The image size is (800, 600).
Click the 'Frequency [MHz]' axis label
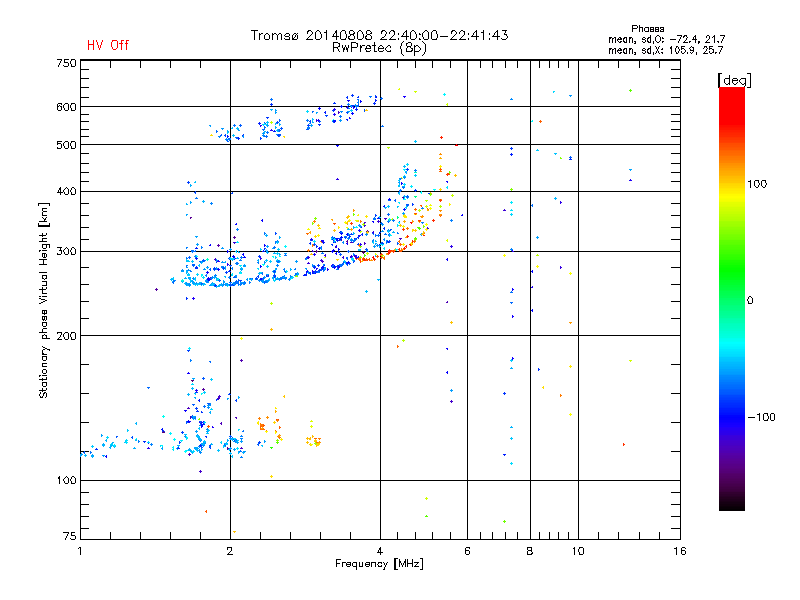coord(379,564)
